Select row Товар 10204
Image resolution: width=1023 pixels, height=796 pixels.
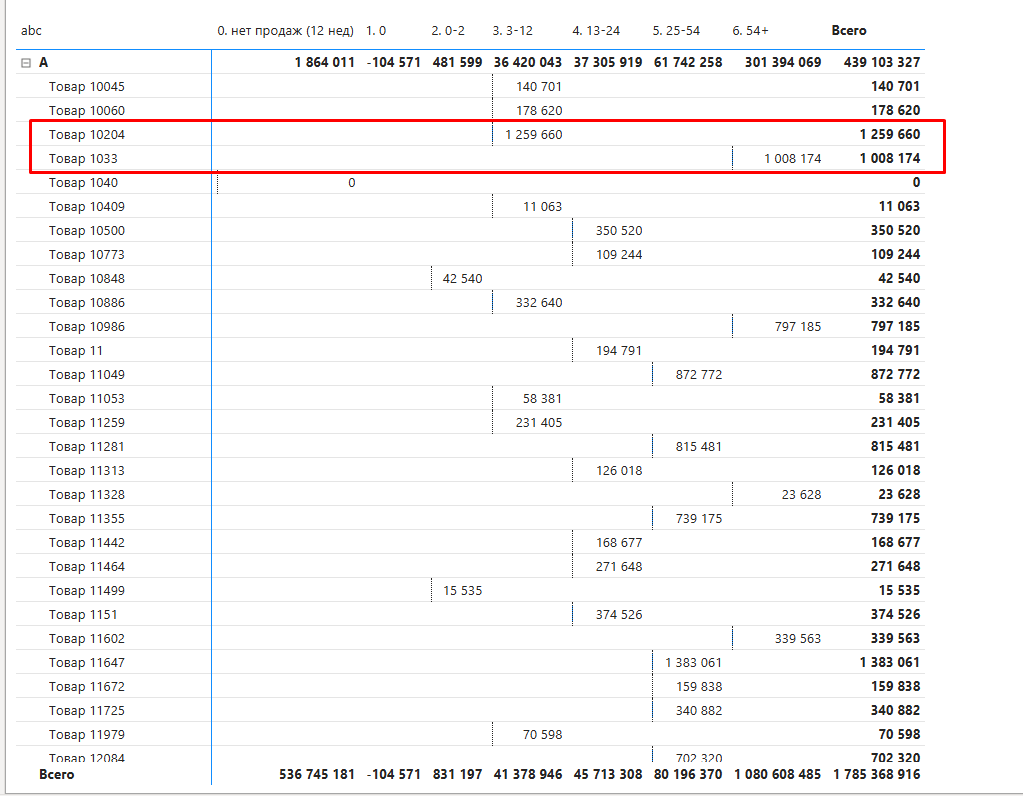click(87, 135)
